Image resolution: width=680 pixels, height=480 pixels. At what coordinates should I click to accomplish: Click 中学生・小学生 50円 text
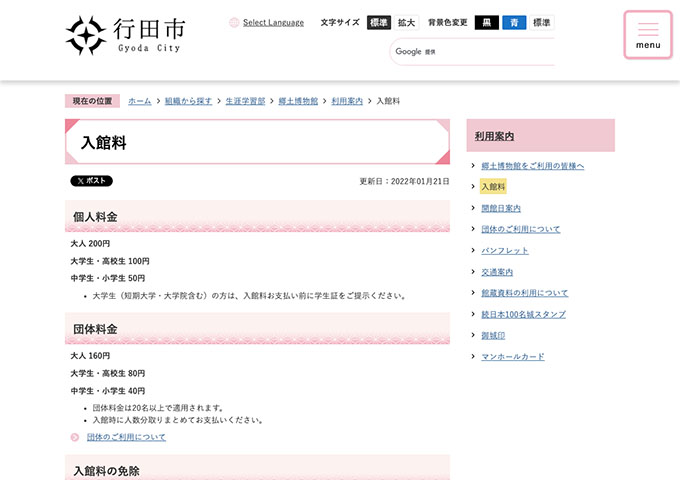(x=108, y=278)
